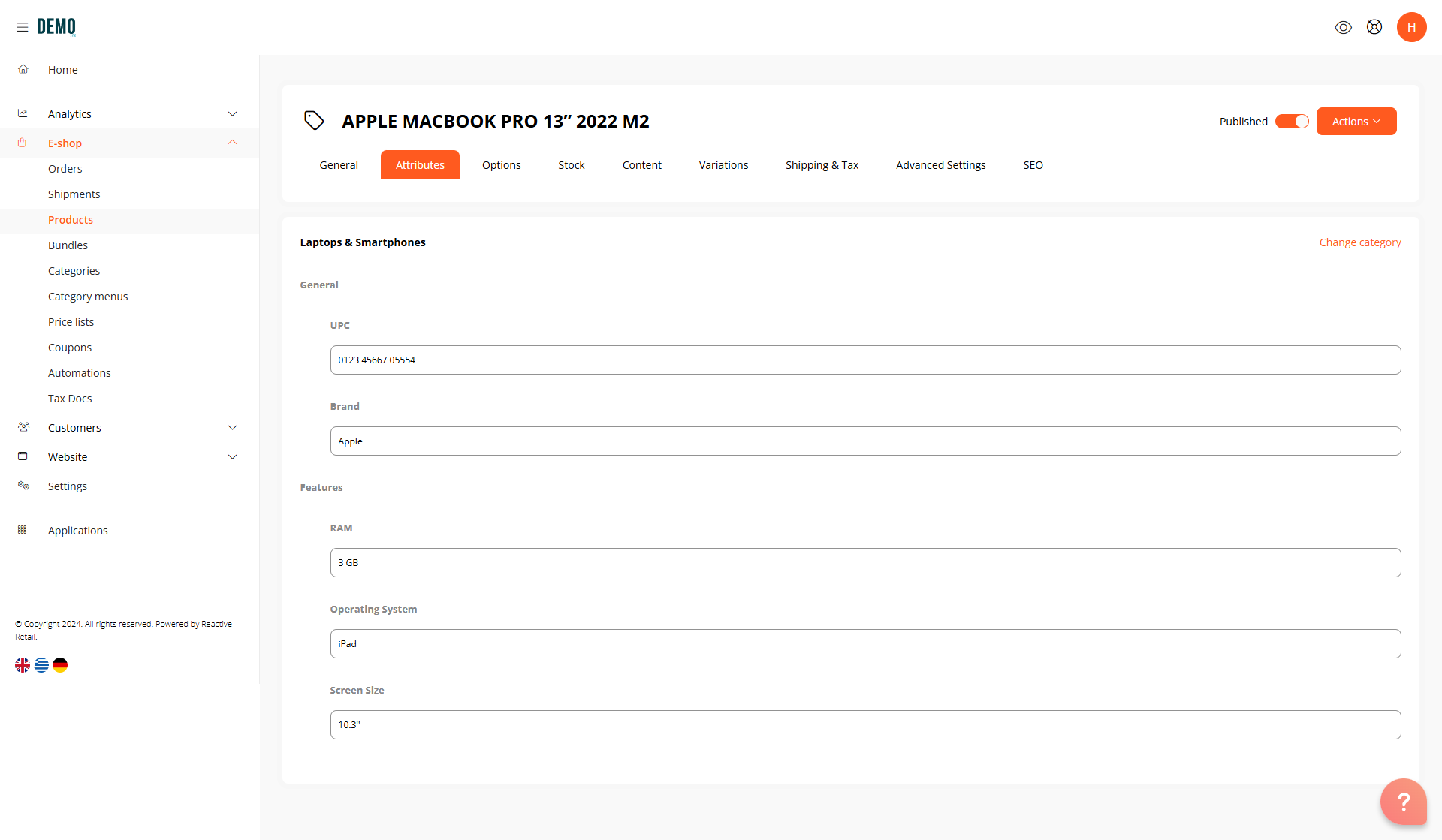1442x840 pixels.
Task: Click the Operating System input field
Action: pos(865,644)
